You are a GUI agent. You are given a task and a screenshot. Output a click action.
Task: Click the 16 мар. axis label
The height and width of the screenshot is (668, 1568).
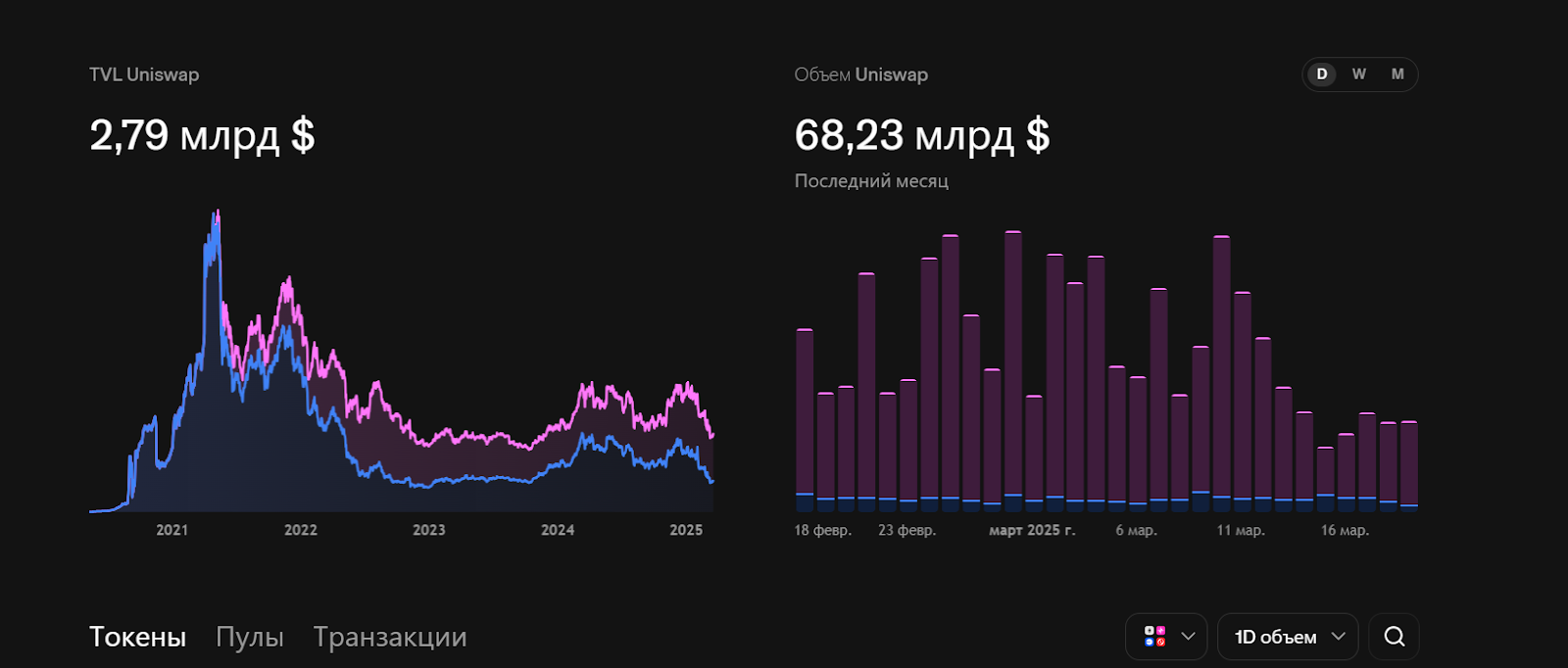click(1345, 530)
